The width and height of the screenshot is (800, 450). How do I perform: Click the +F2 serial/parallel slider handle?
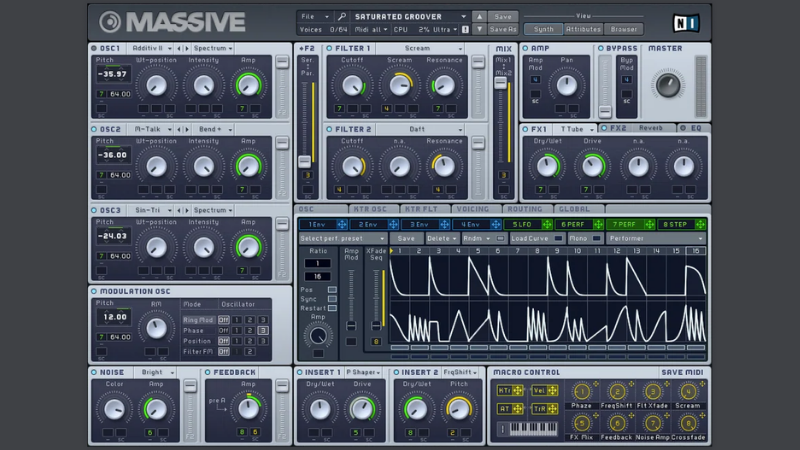tap(305, 162)
